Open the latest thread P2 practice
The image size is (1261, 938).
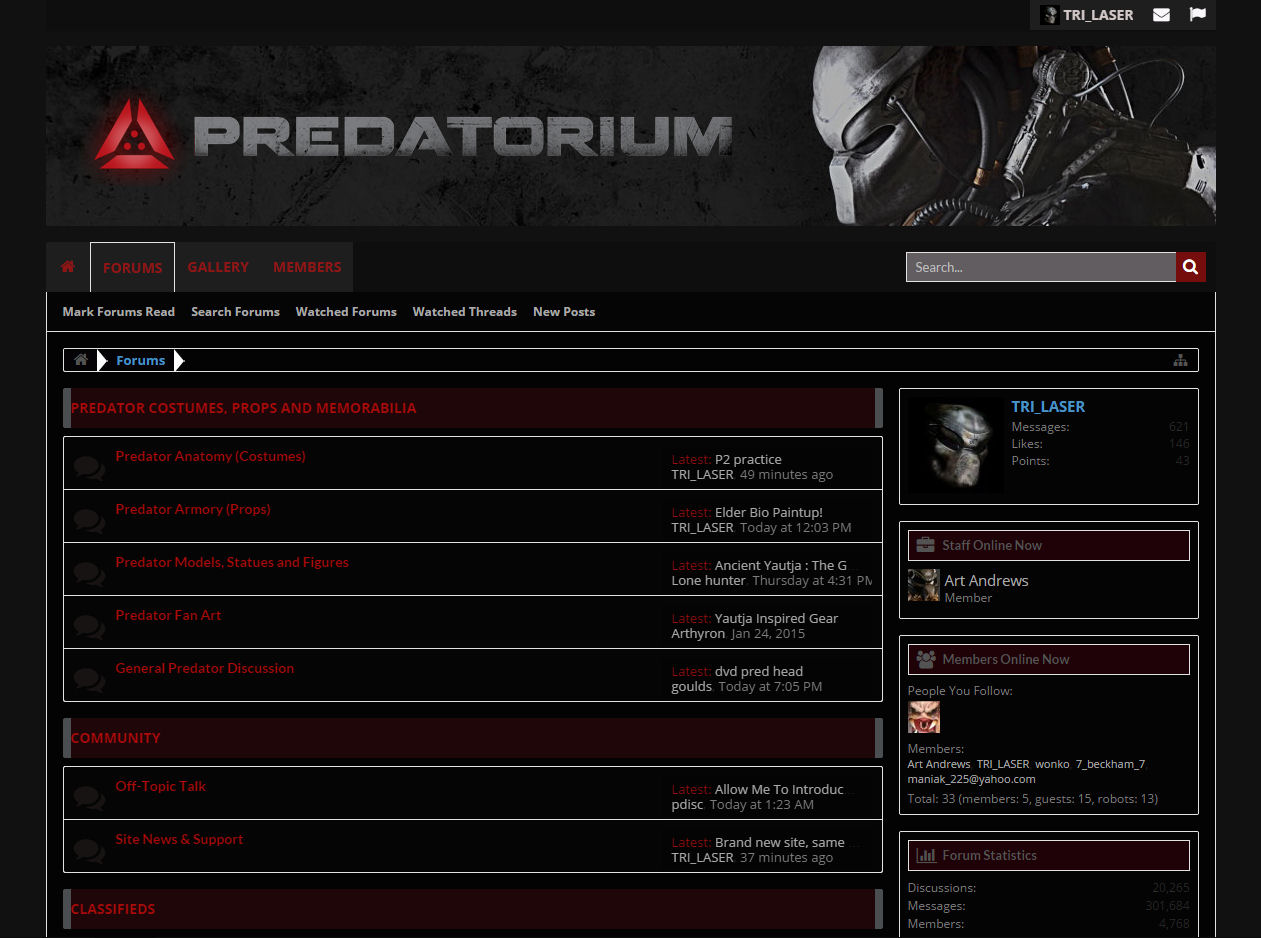point(748,459)
